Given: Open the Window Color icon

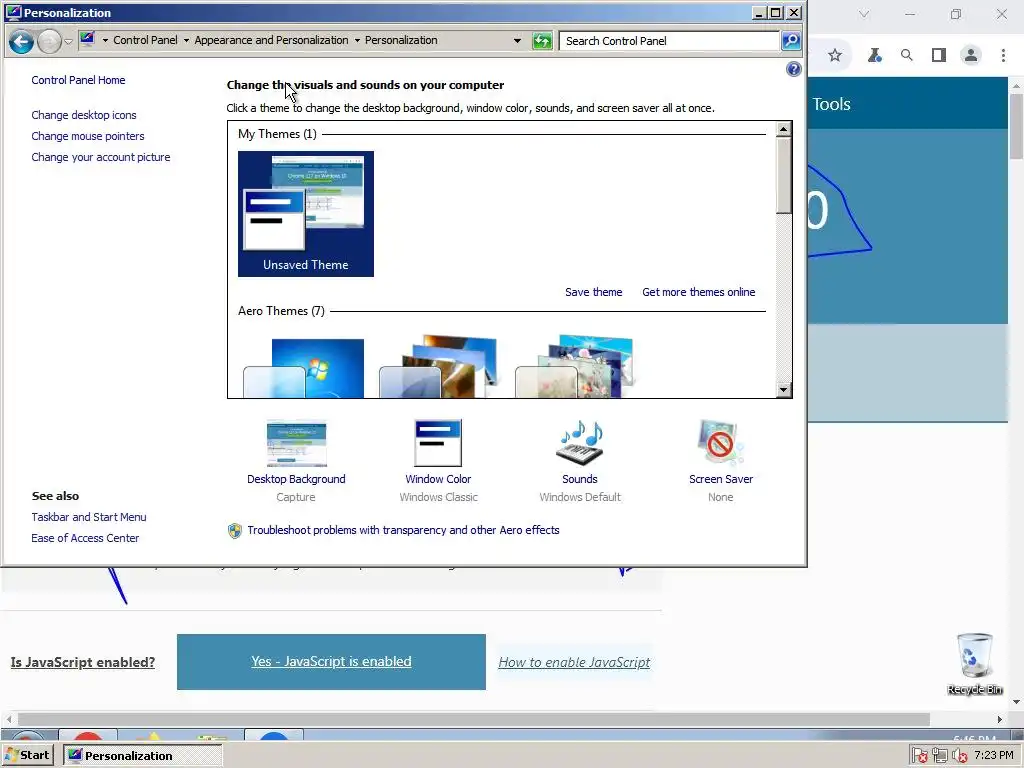Looking at the screenshot, I should [x=438, y=443].
